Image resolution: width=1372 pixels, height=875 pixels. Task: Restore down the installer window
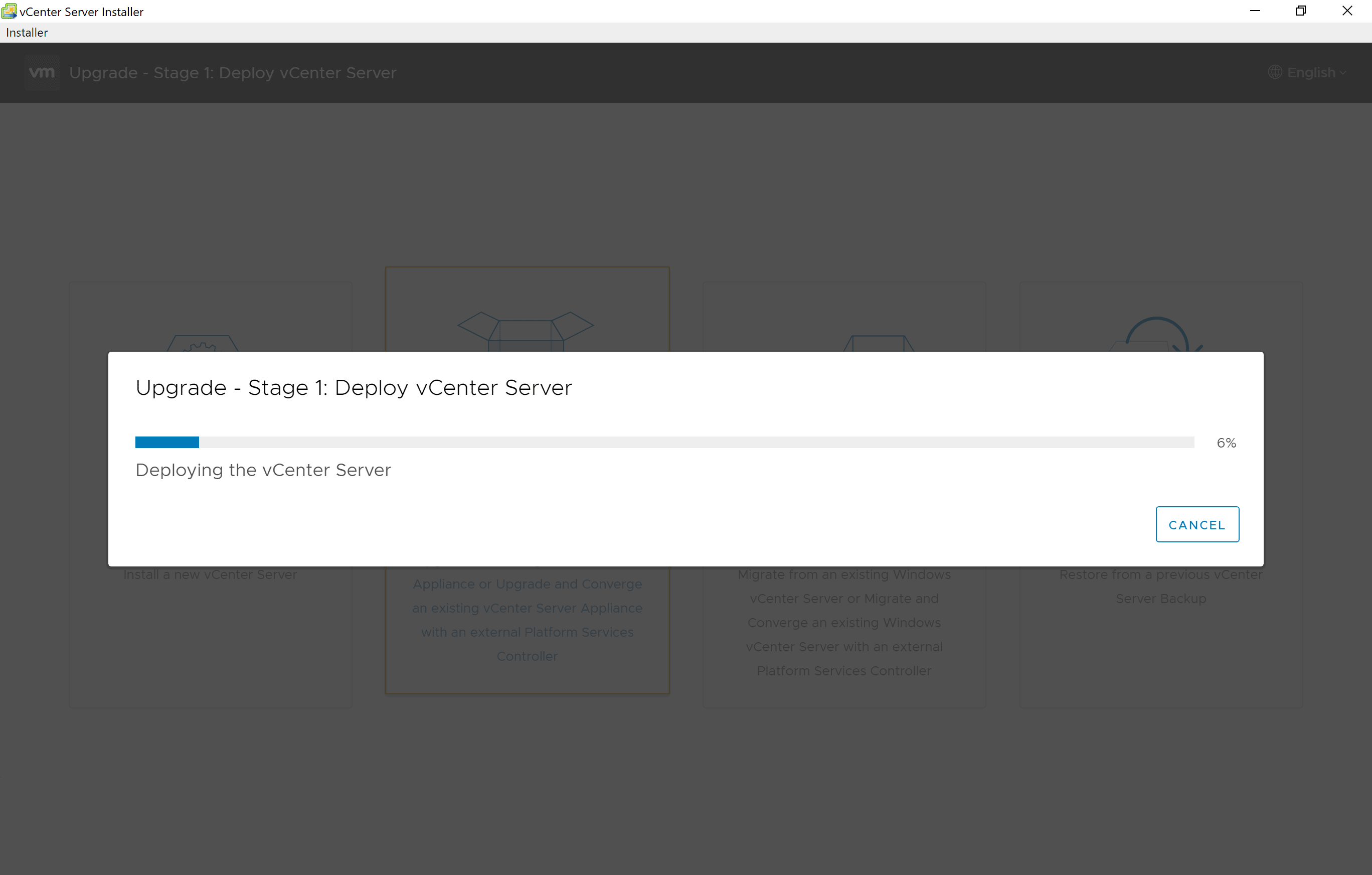pos(1300,11)
